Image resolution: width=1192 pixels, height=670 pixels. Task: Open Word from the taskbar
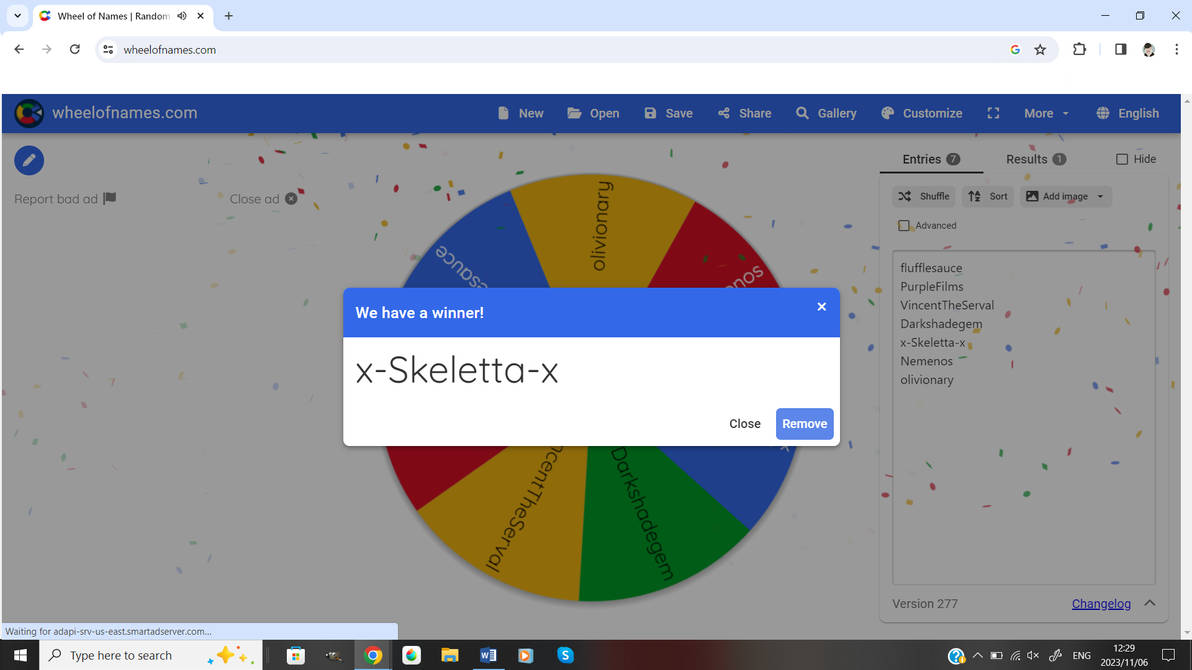[488, 655]
